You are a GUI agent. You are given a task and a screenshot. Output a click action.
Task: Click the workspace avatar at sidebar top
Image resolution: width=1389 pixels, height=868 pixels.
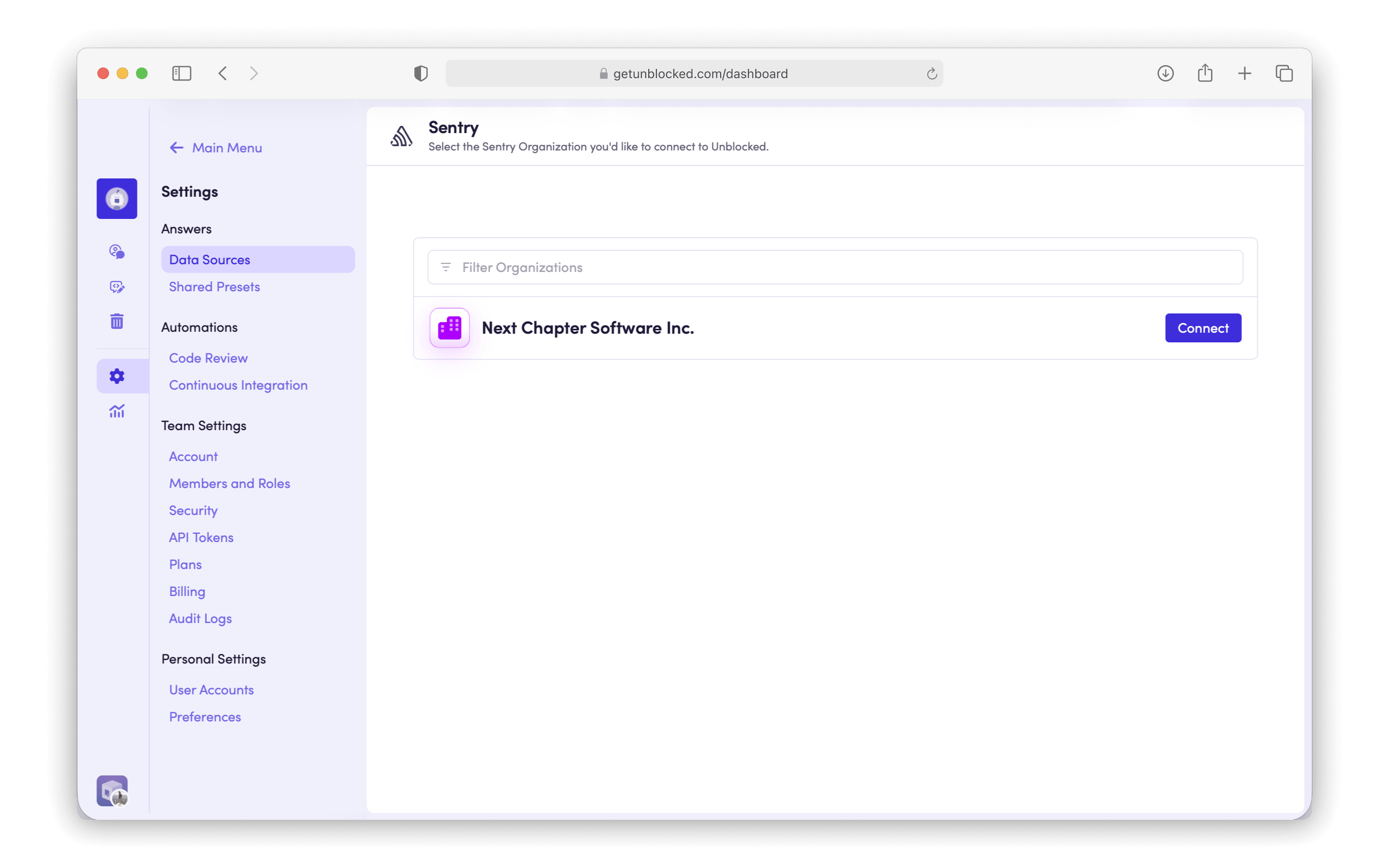[117, 199]
